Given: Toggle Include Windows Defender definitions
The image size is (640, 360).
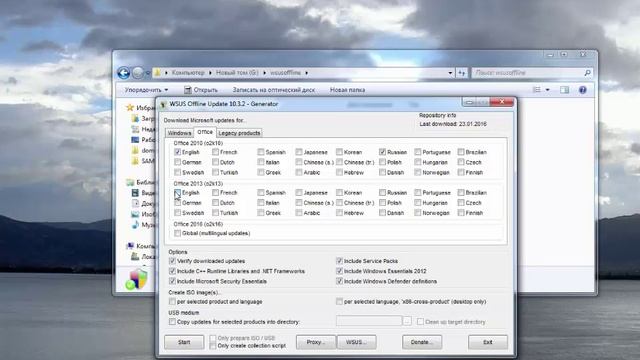Looking at the screenshot, I should pyautogui.click(x=339, y=281).
